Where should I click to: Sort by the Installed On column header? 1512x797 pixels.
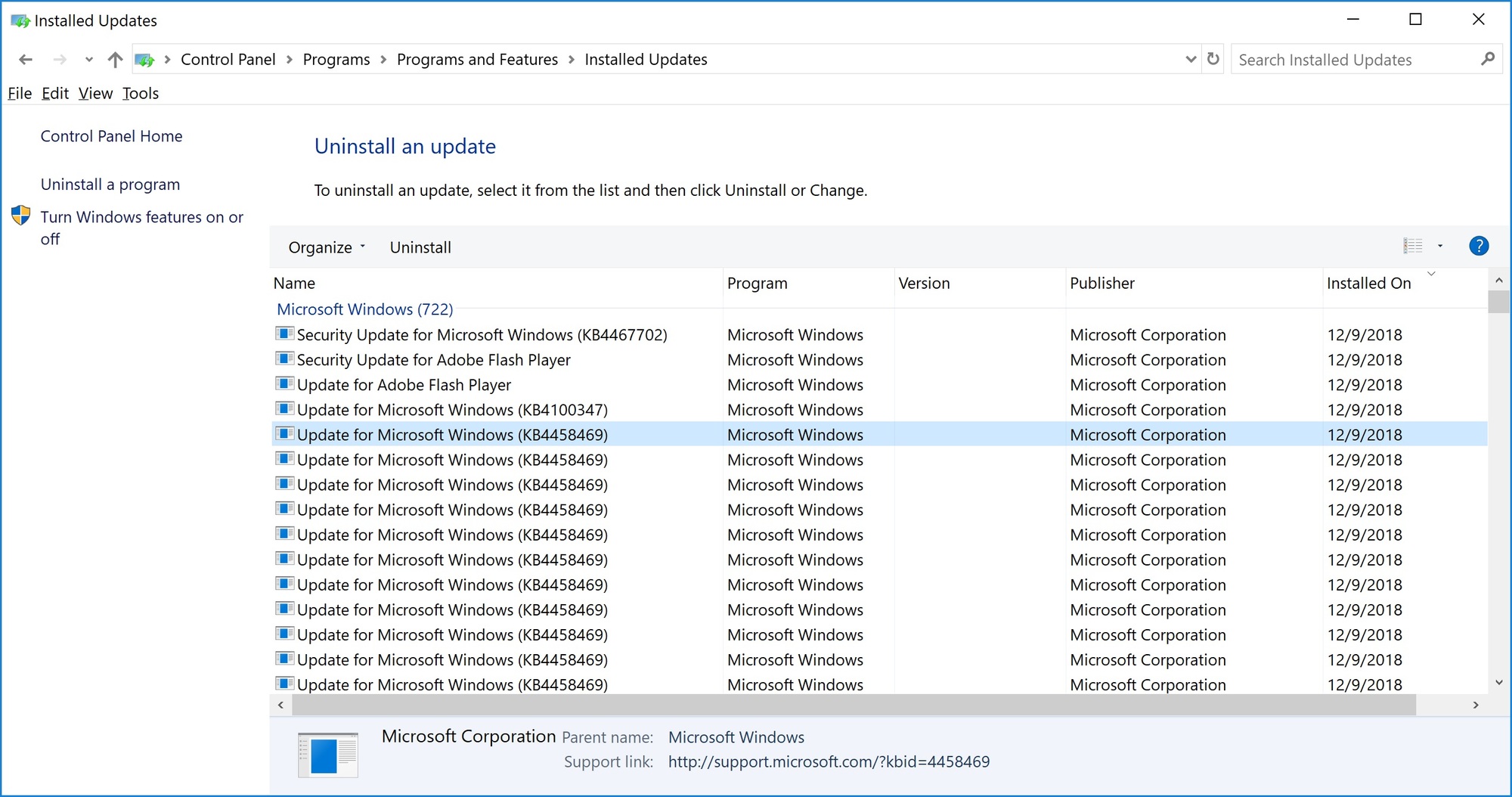point(1405,284)
